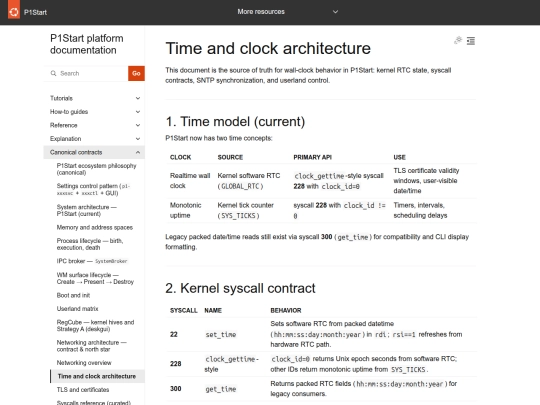Open the table of contents icon
This screenshot has height=405, width=540.
[471, 41]
